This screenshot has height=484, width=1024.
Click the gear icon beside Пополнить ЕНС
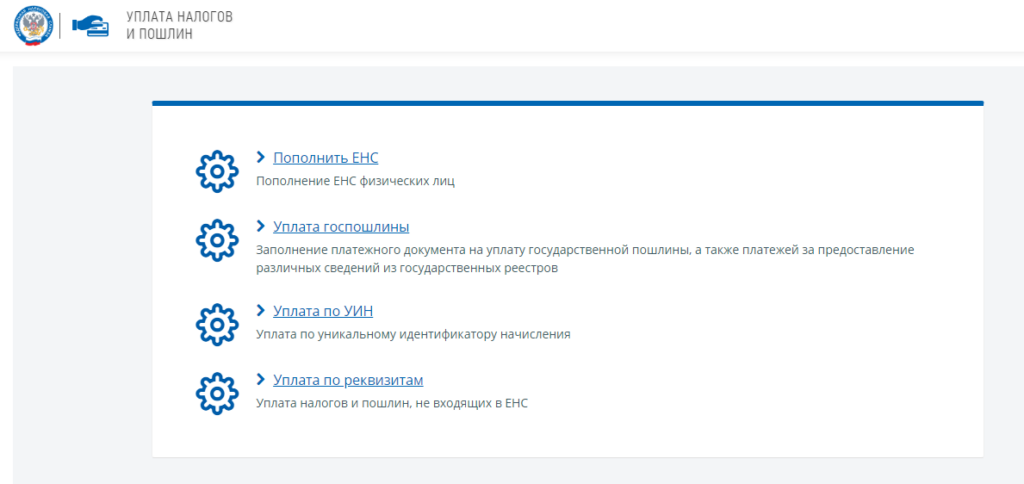tap(215, 171)
